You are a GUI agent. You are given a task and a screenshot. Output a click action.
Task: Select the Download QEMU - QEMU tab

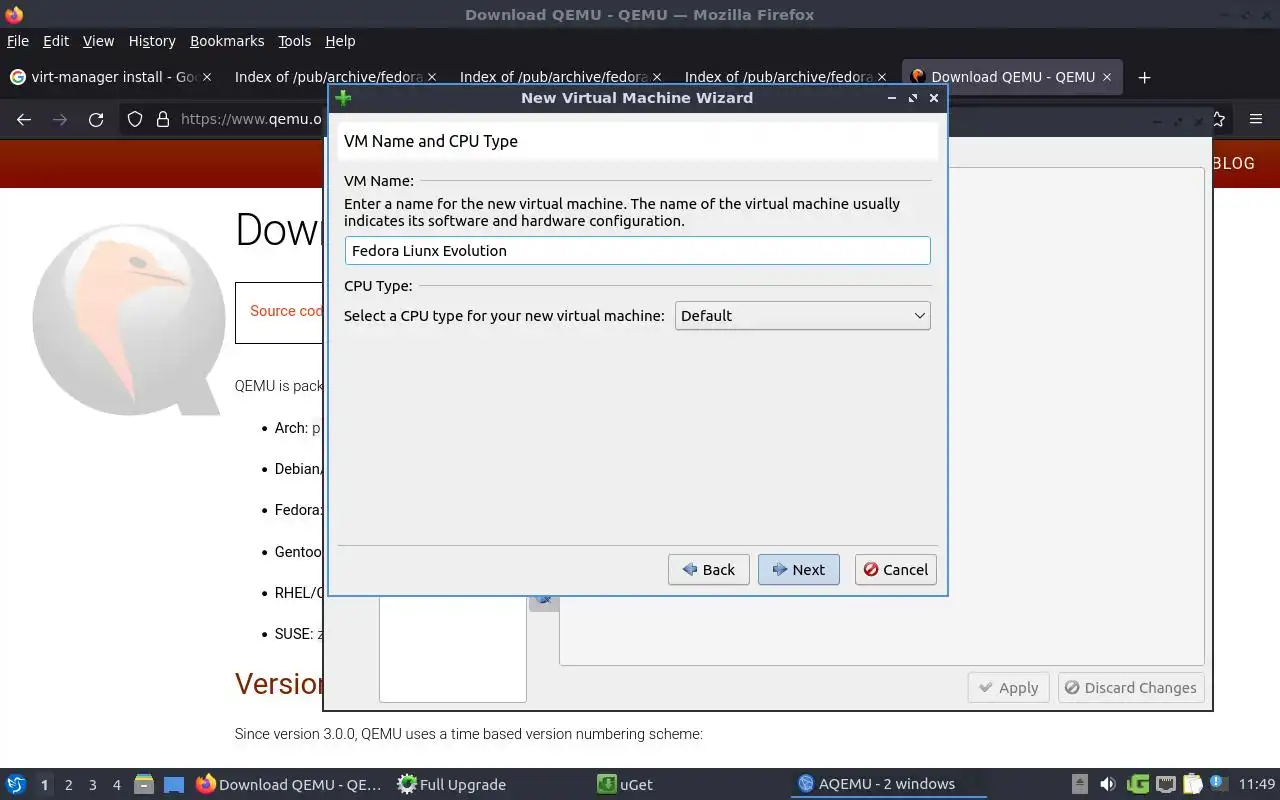tap(1013, 77)
